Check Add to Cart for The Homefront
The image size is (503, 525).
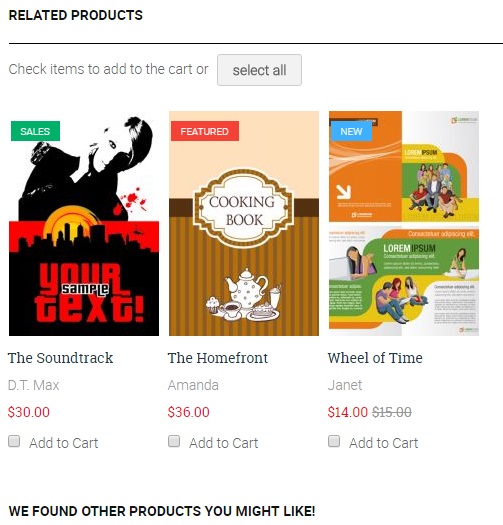tap(174, 441)
